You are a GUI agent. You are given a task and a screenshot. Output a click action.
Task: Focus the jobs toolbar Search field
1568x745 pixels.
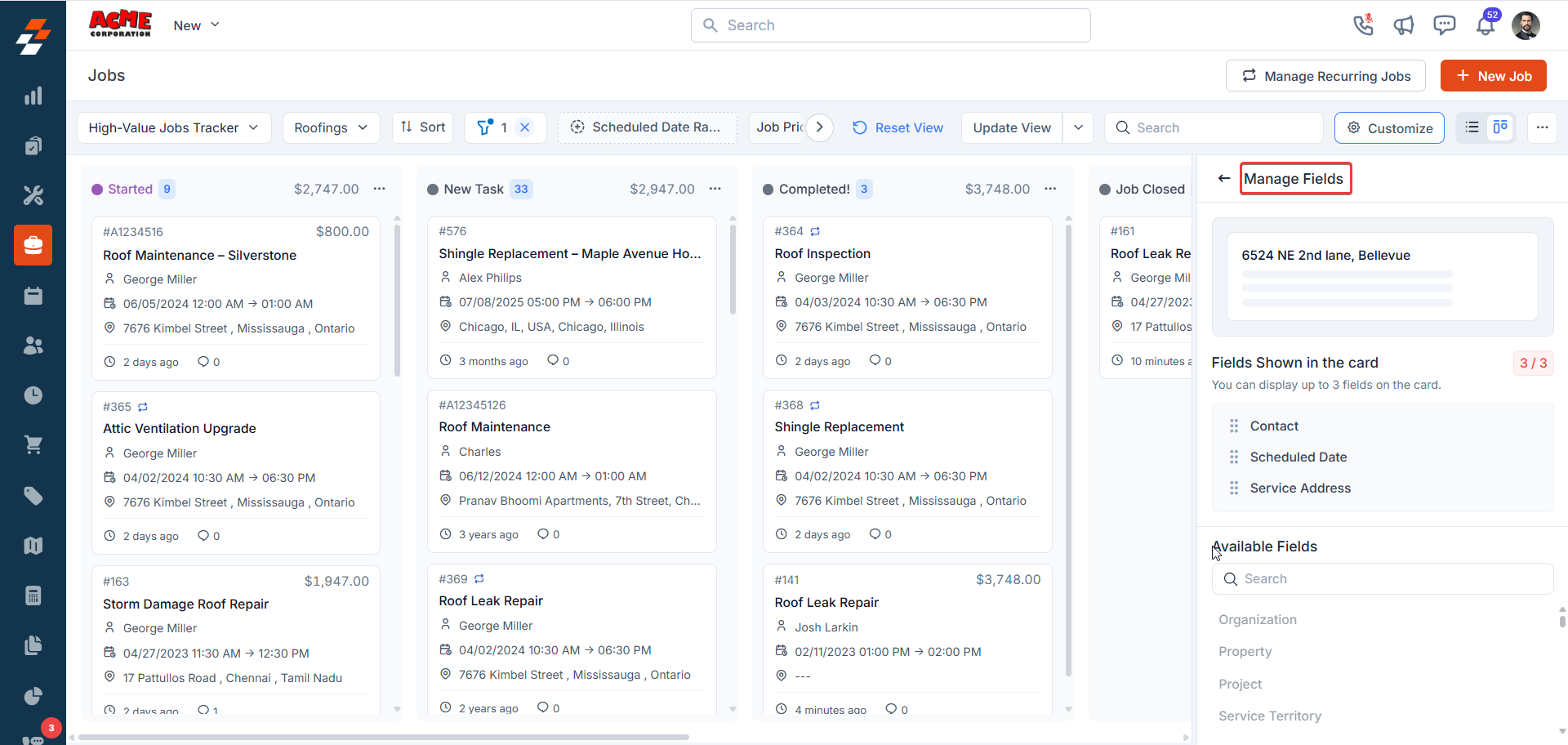pos(1214,127)
